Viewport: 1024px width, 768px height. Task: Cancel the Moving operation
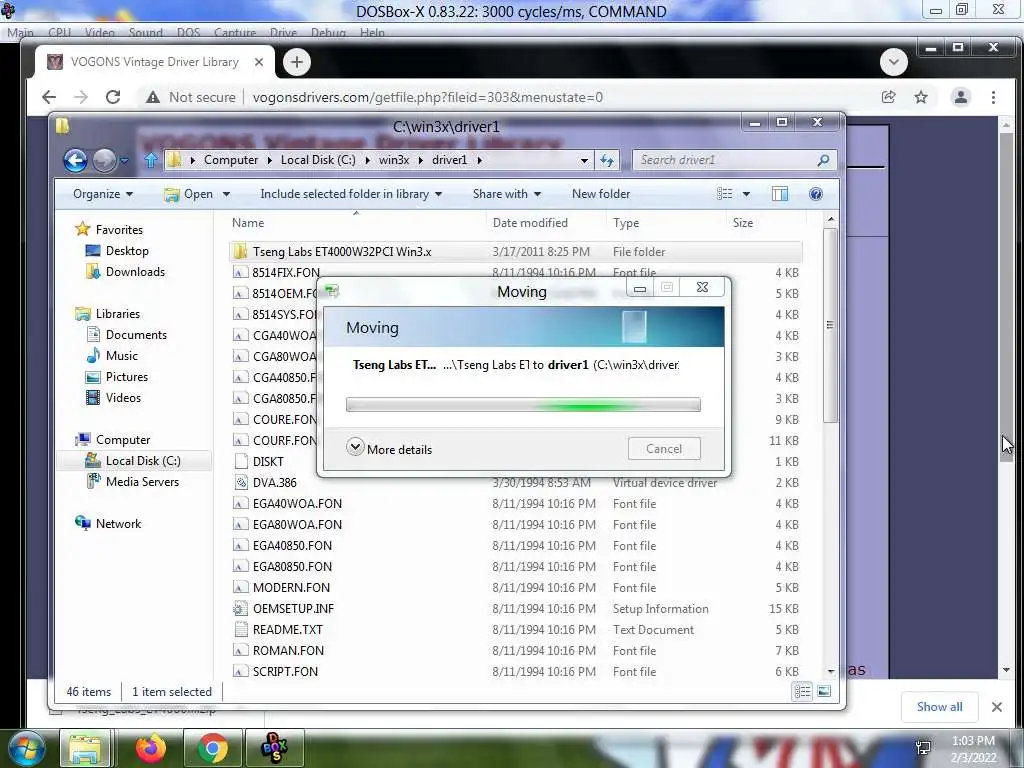(664, 449)
